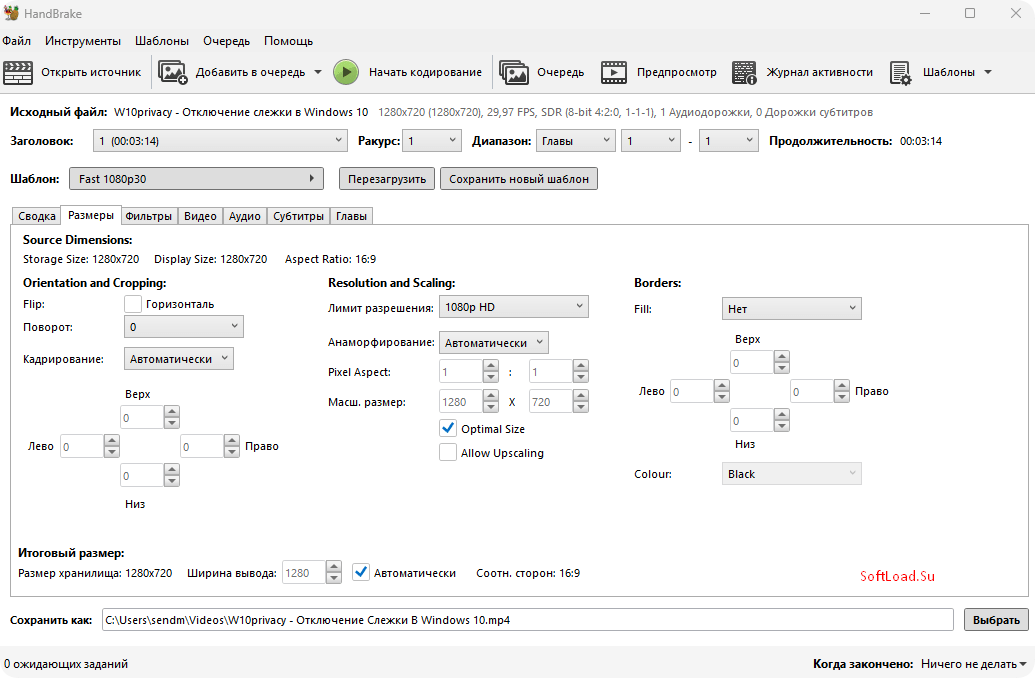Open the Очередь menu in menu bar
The height and width of the screenshot is (678, 1035).
click(x=226, y=41)
